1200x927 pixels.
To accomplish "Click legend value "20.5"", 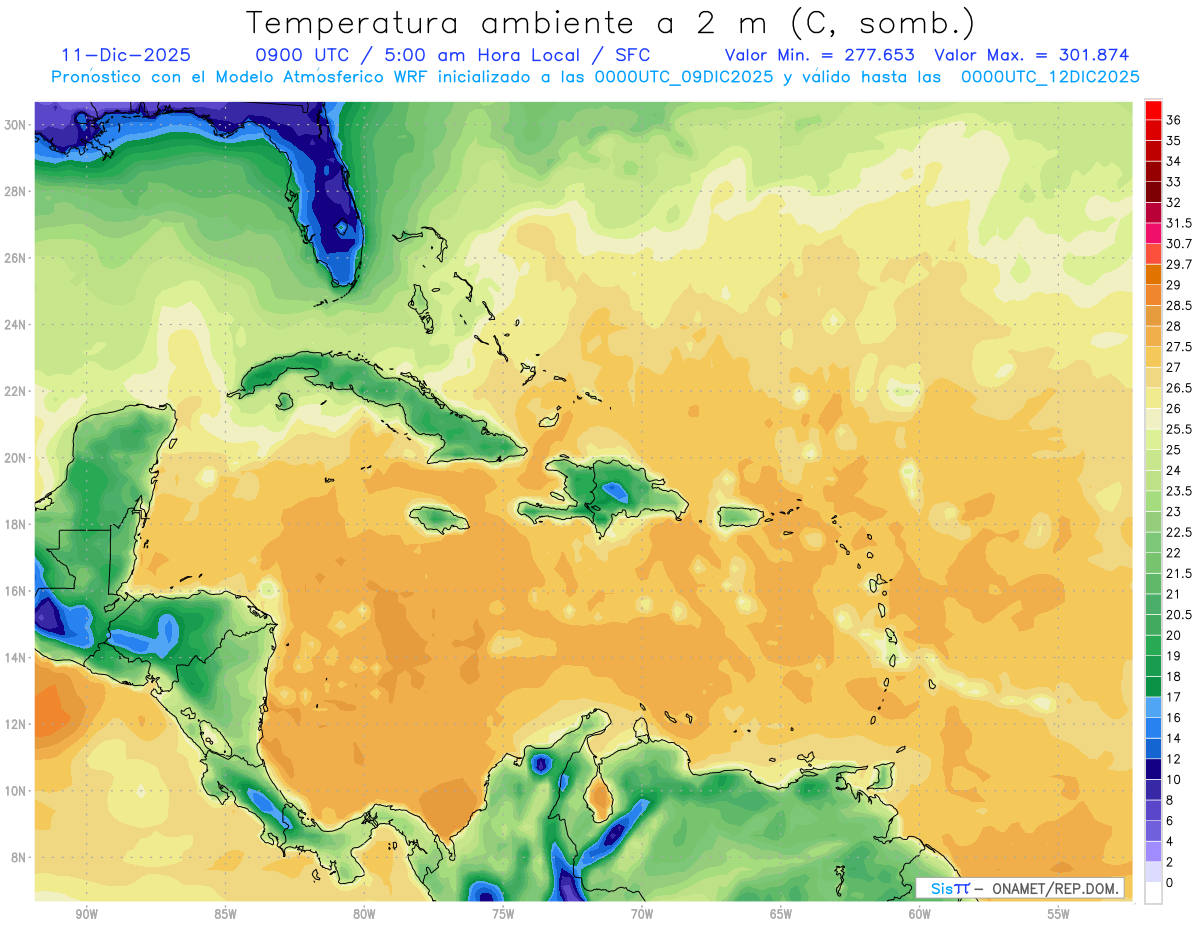I will [x=1179, y=614].
